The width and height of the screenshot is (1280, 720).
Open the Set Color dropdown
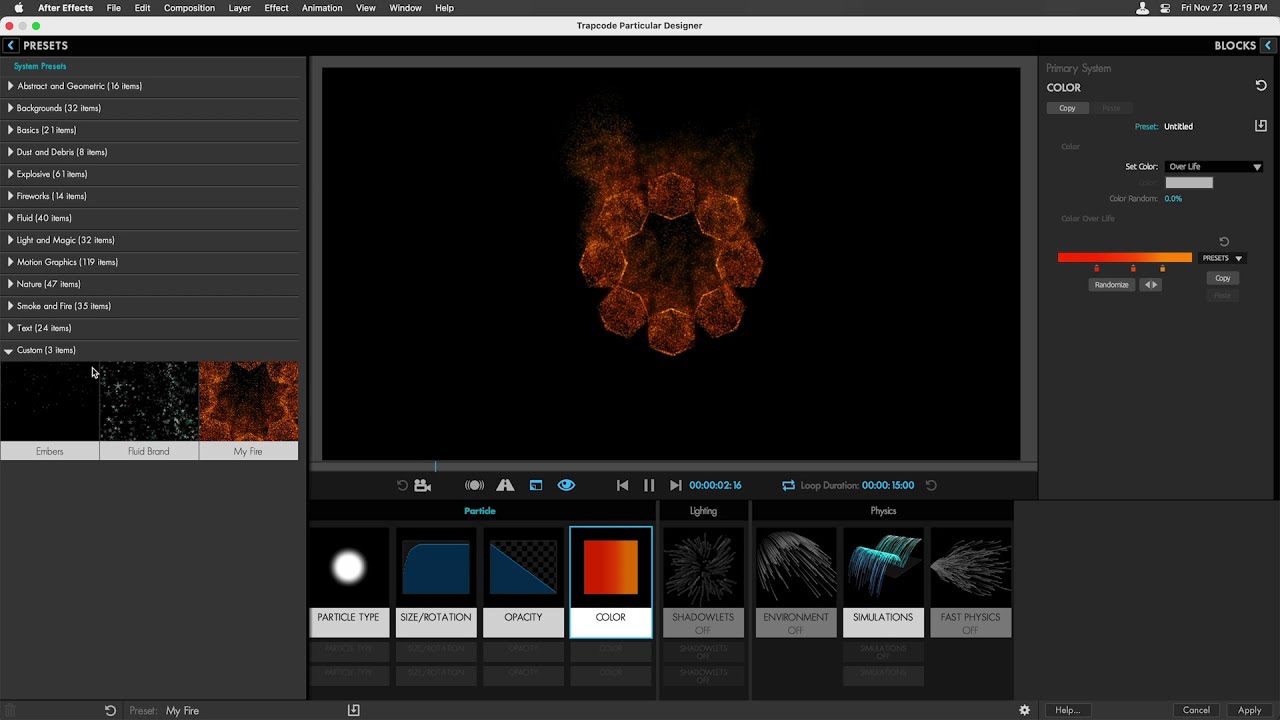[x=1214, y=167]
